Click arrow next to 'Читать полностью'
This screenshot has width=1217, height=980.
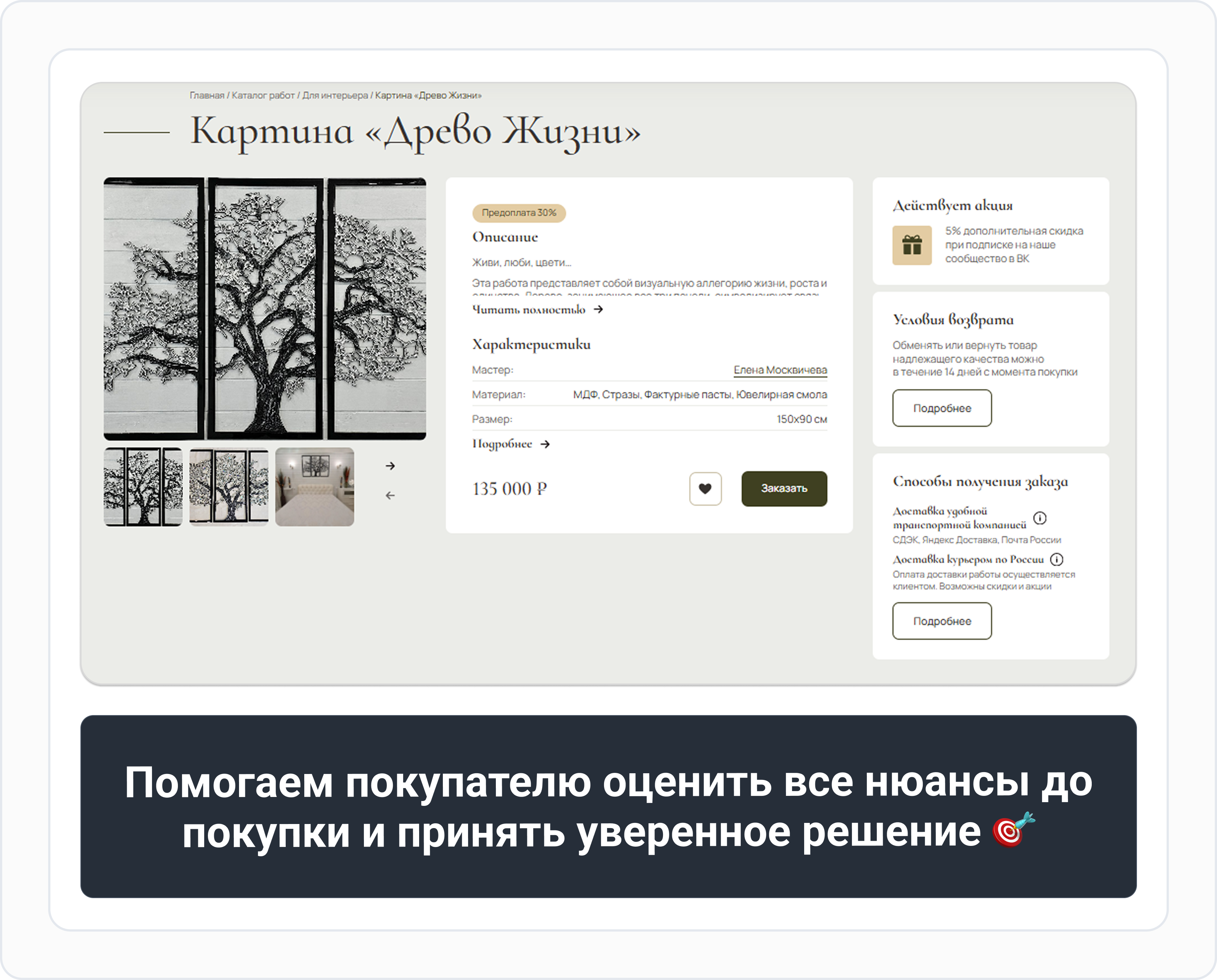click(x=598, y=309)
